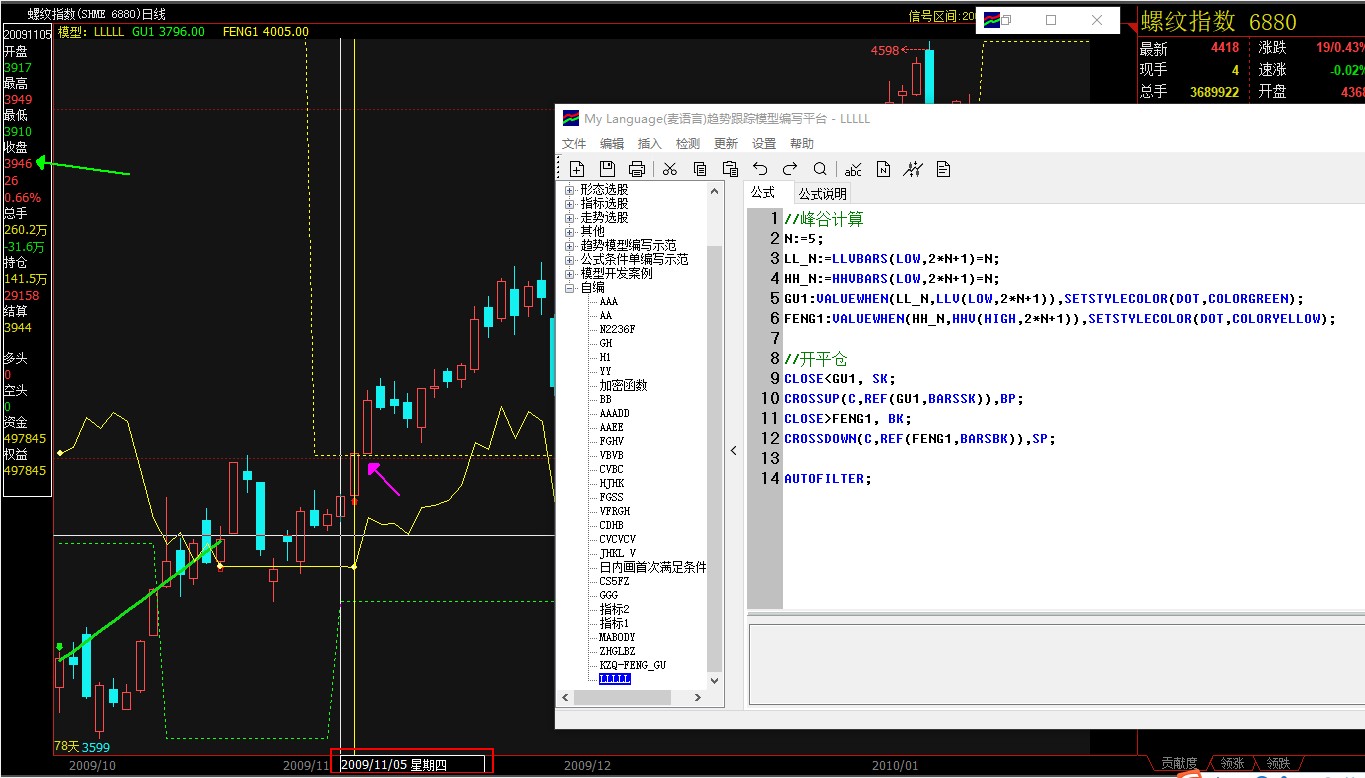Viewport: 1365px width, 778px height.
Task: Click the formula tree's vertical scrollbar
Action: [x=714, y=450]
